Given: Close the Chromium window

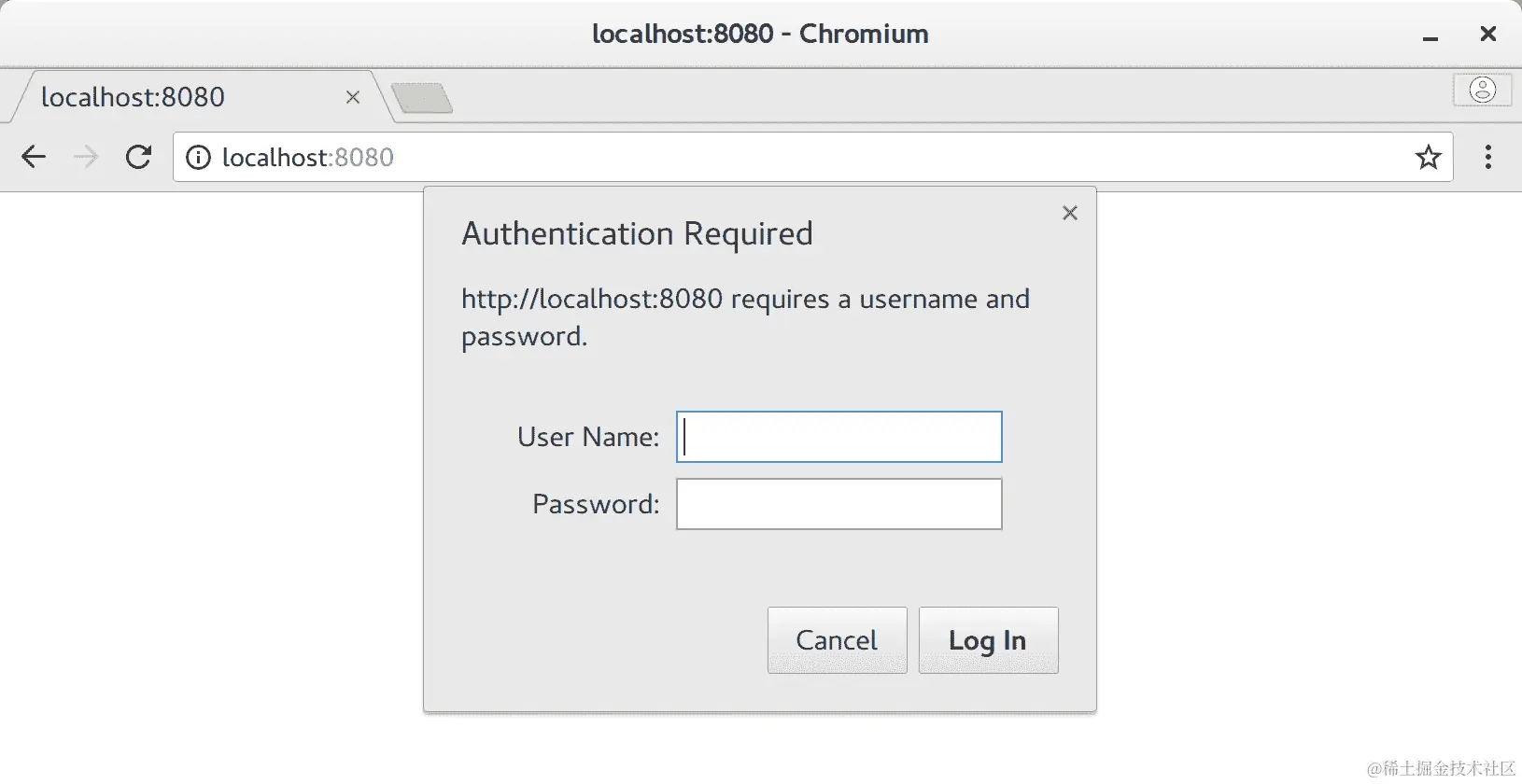Looking at the screenshot, I should (x=1488, y=34).
